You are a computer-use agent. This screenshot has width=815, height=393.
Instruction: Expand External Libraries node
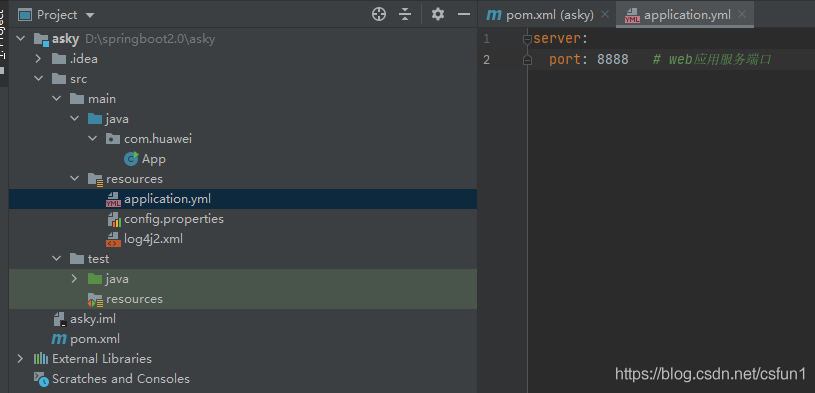(20, 359)
